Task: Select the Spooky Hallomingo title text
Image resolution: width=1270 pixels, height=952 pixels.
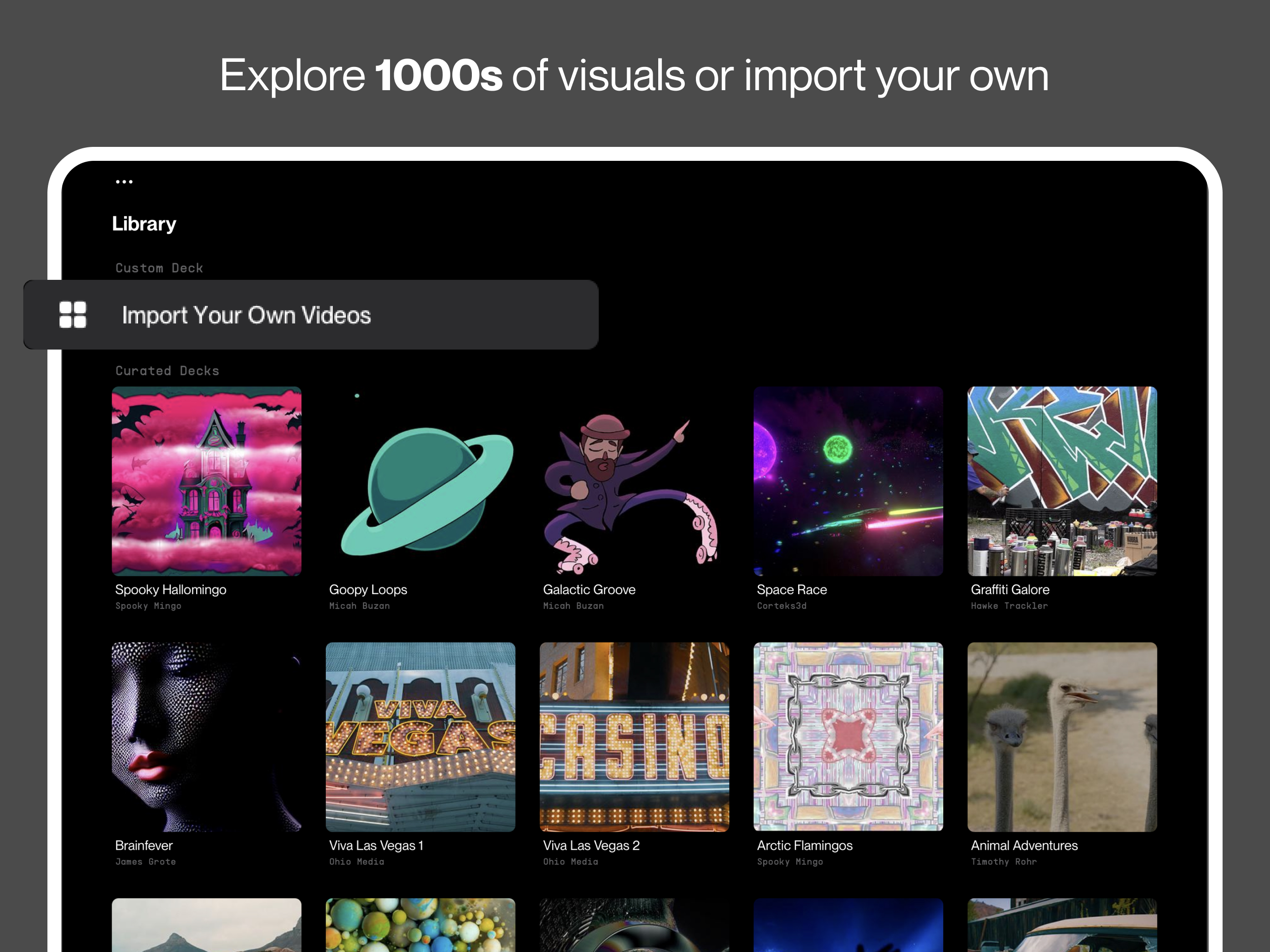Action: (x=171, y=590)
